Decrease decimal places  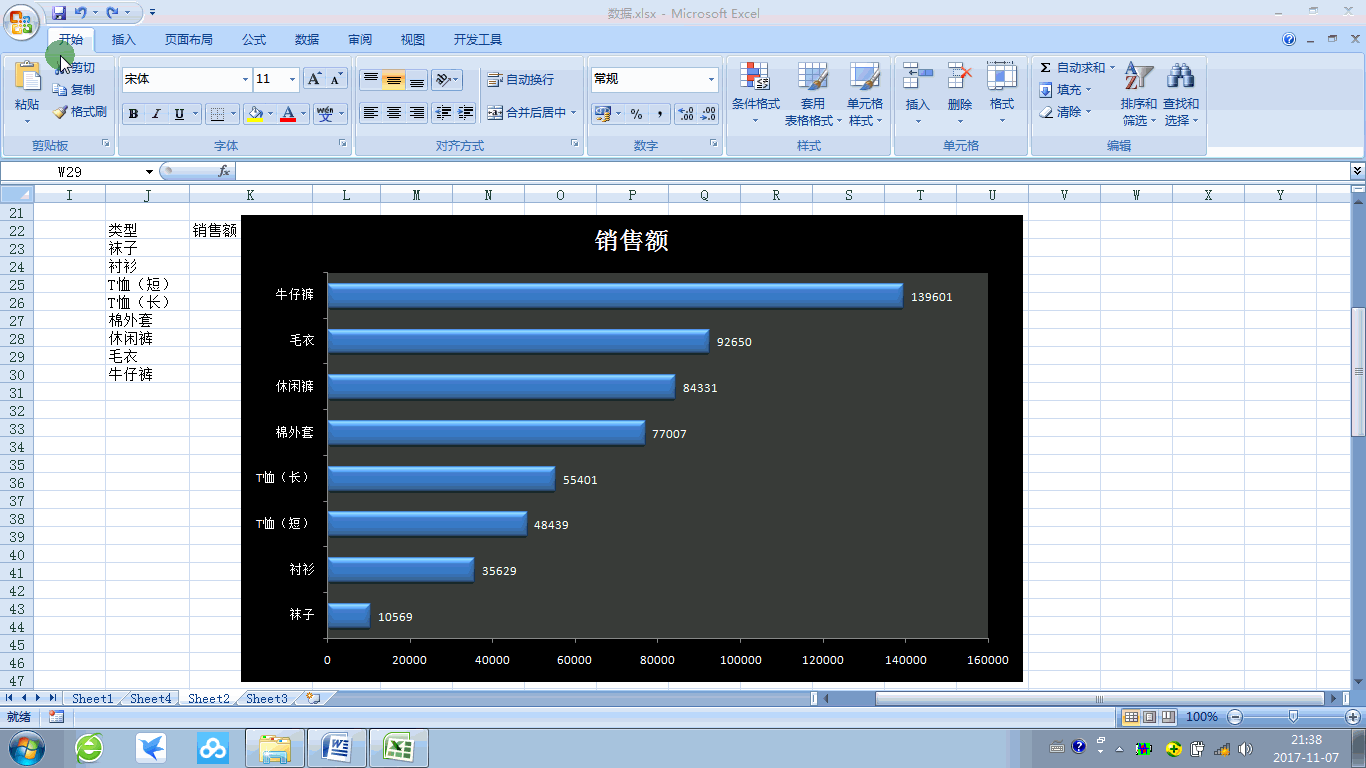coord(708,114)
